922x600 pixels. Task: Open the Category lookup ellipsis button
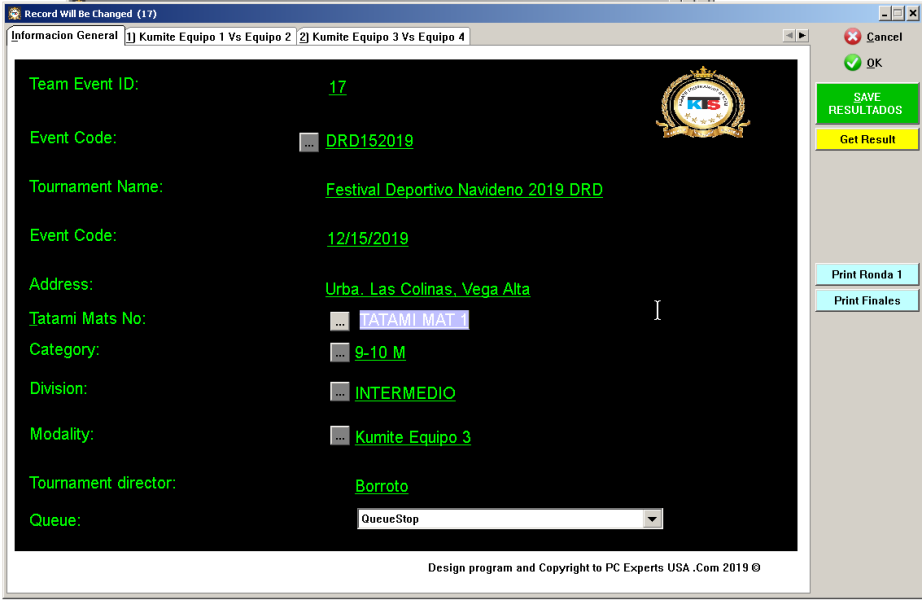[339, 352]
